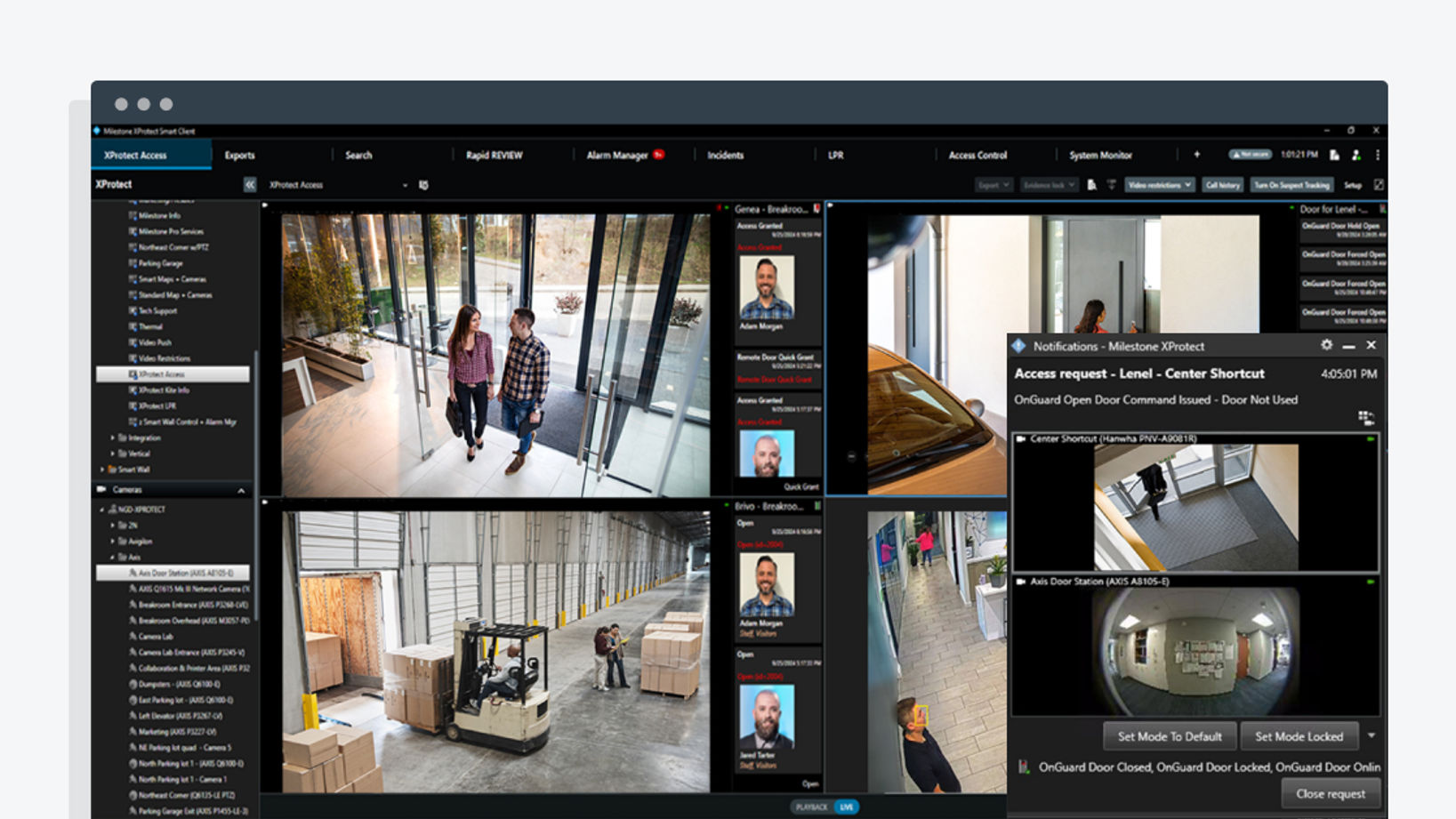Image resolution: width=1456 pixels, height=819 pixels.
Task: Open the Video restrictions dropdown
Action: [1159, 185]
